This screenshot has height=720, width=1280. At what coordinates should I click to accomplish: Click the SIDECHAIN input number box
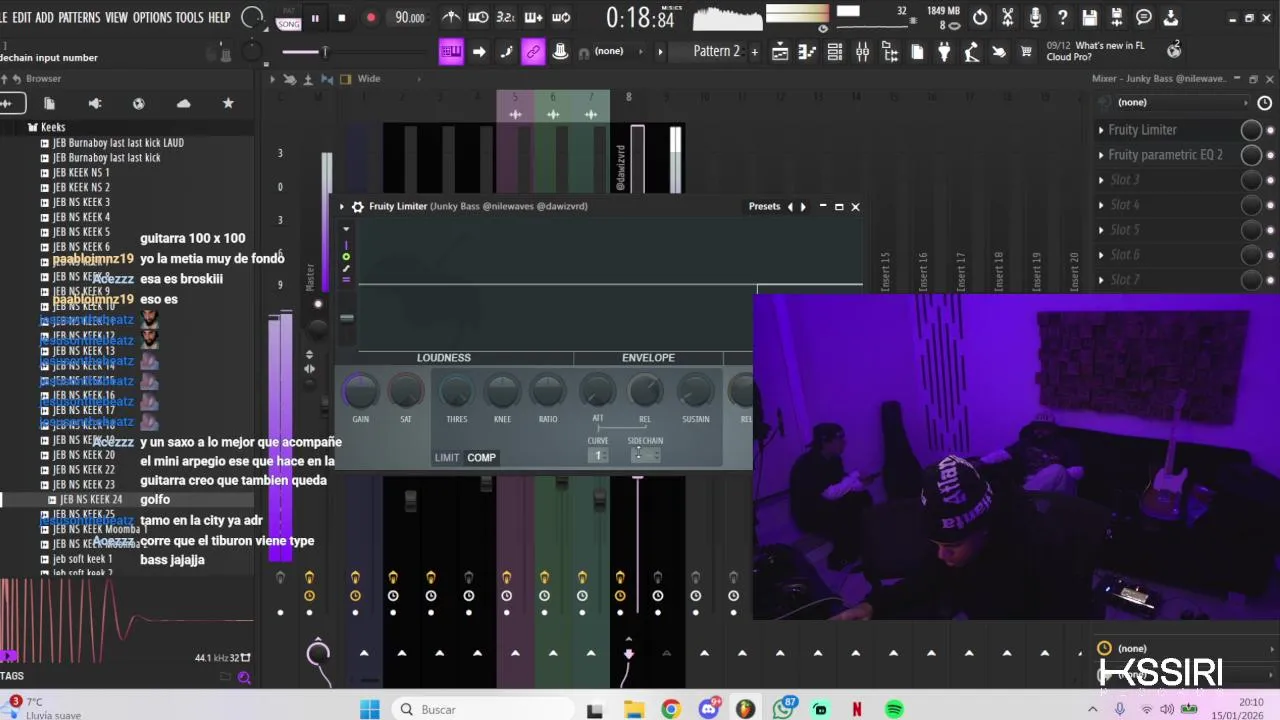click(x=645, y=456)
